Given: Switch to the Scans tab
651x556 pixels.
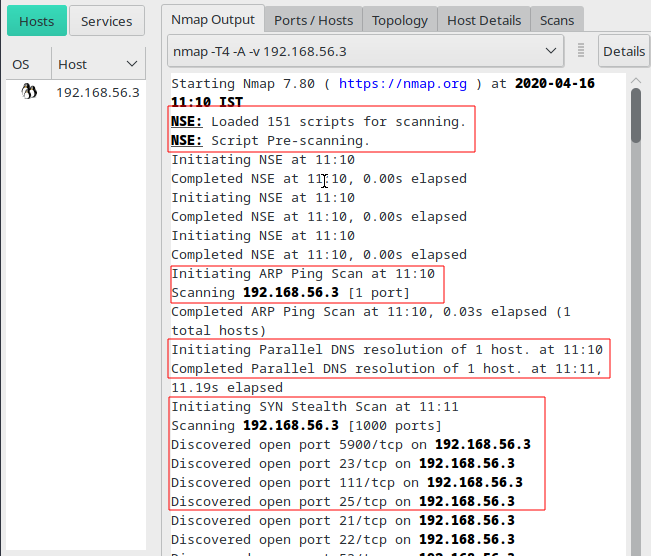Looking at the screenshot, I should 557,20.
